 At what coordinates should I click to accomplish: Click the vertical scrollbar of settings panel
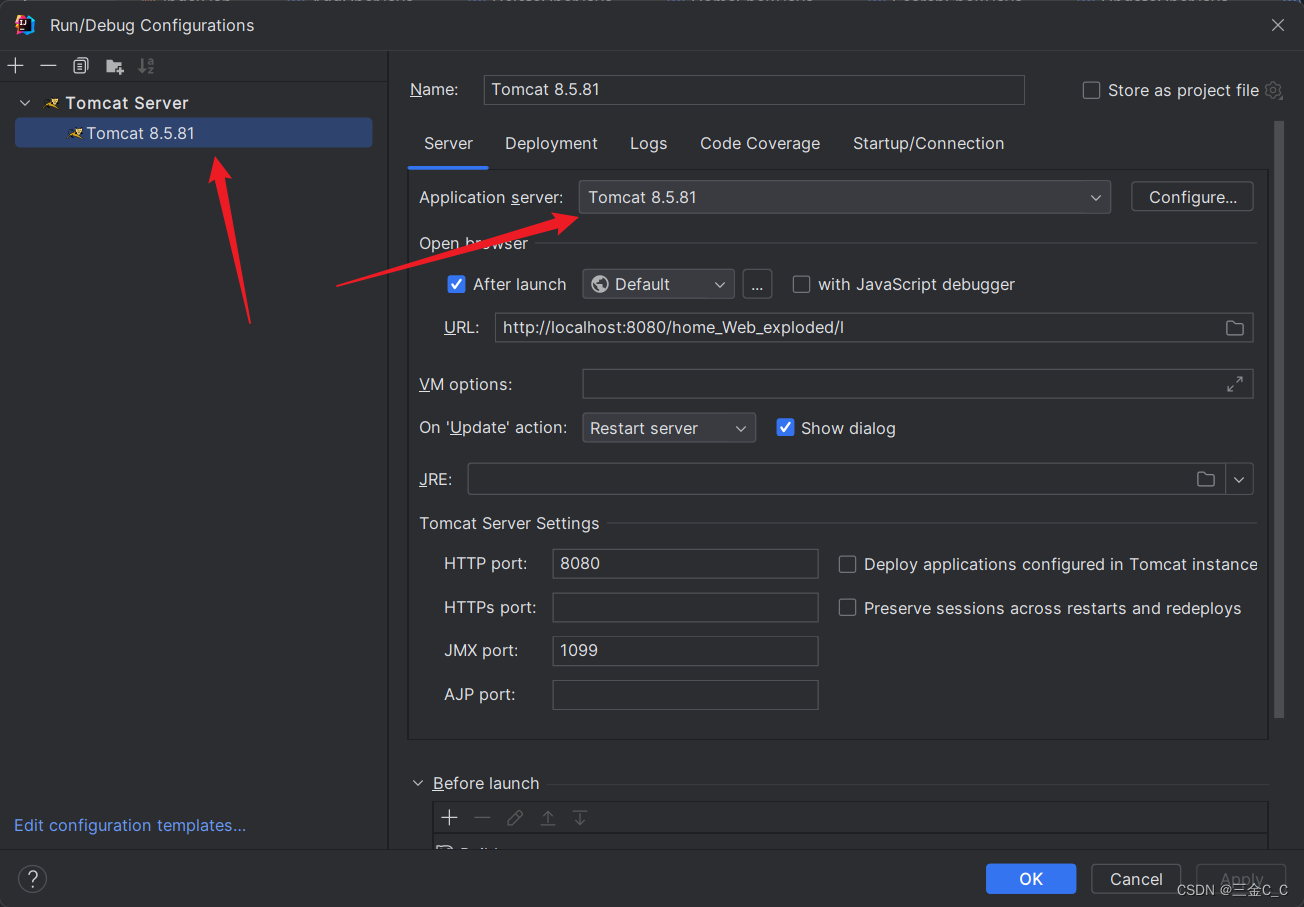(1279, 420)
